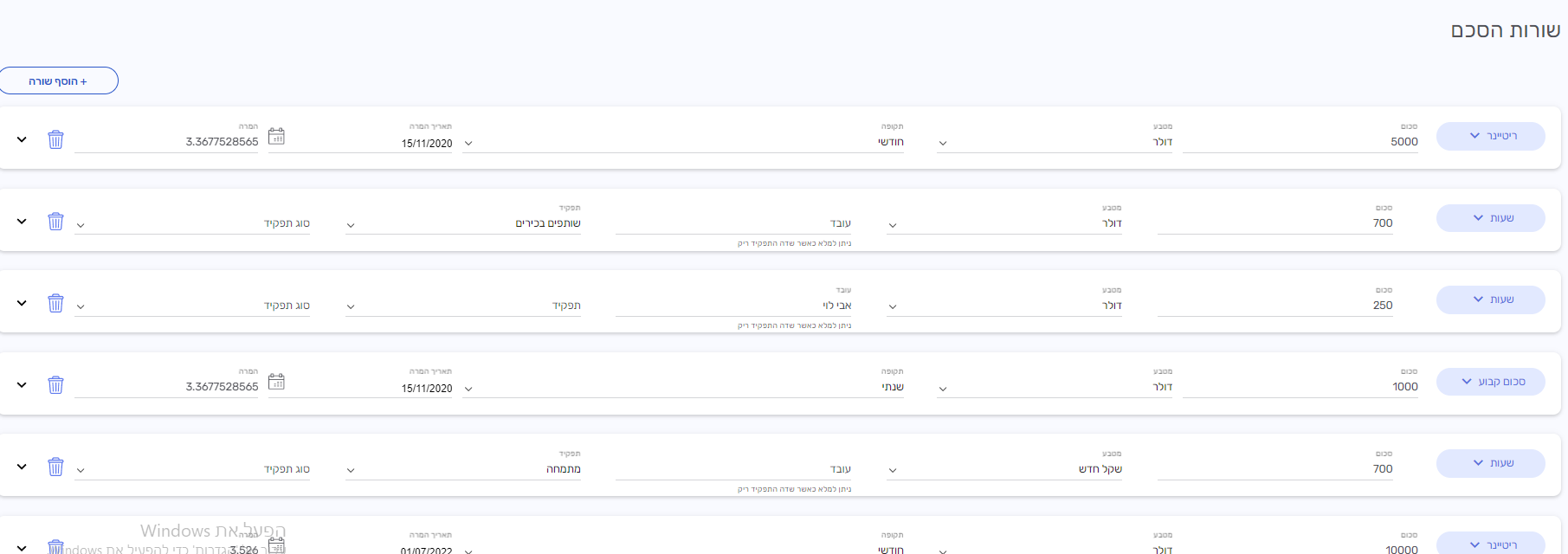The image size is (1568, 554).
Task: Click the amount field showing 1000
Action: tap(1299, 387)
